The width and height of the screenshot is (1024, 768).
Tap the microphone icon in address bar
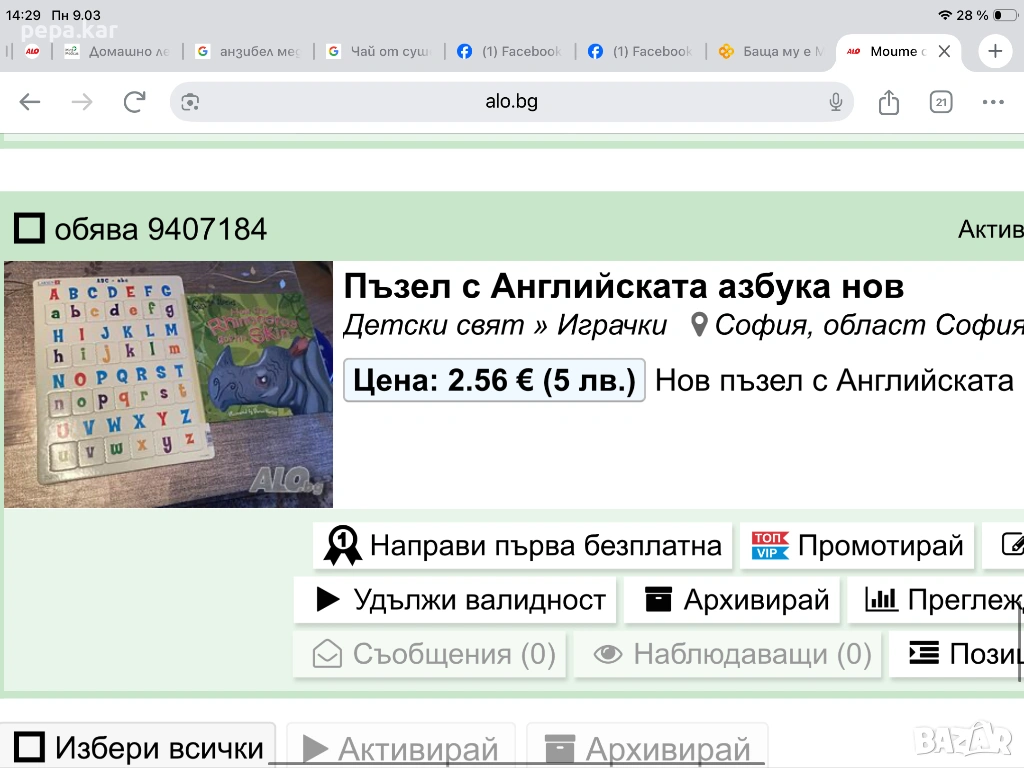(x=836, y=102)
